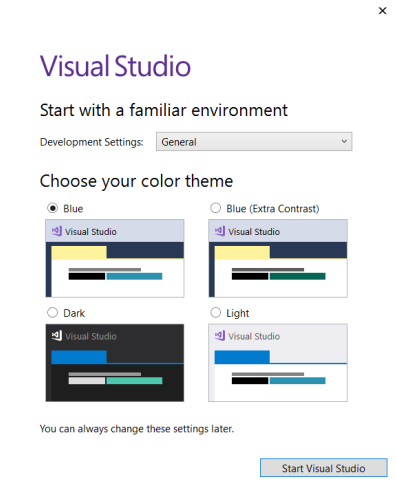Select the Dark theme radio button

coord(52,313)
